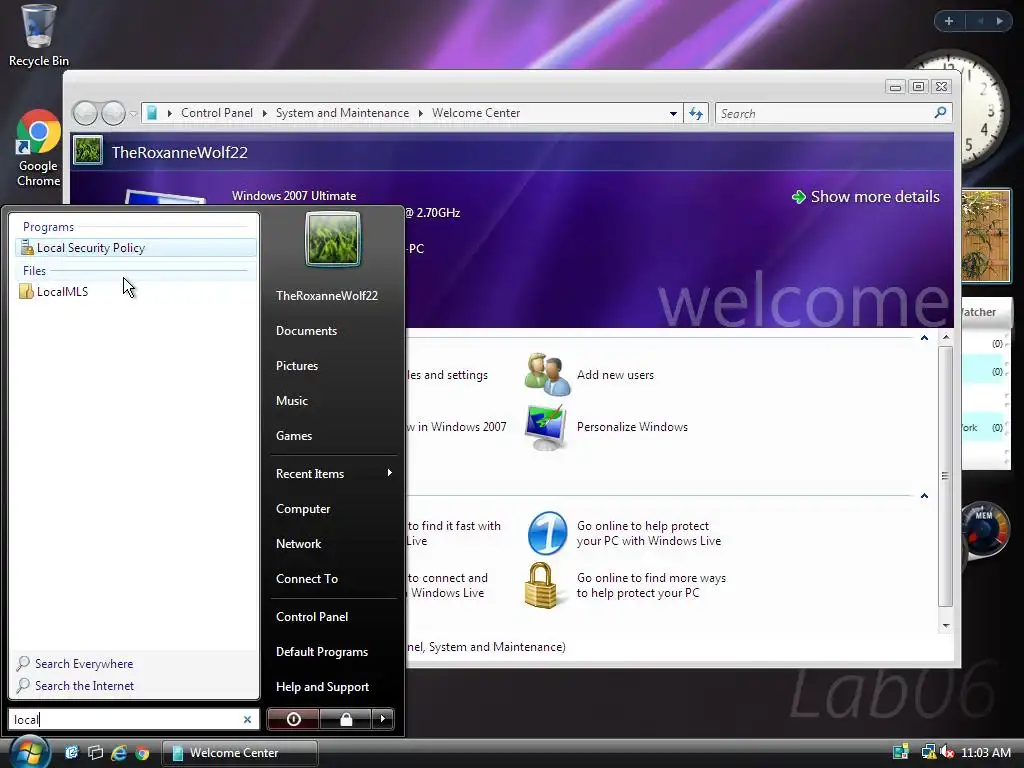Click Welcome Center breadcrumb segment
Screen dimensions: 1024x768
476,113
